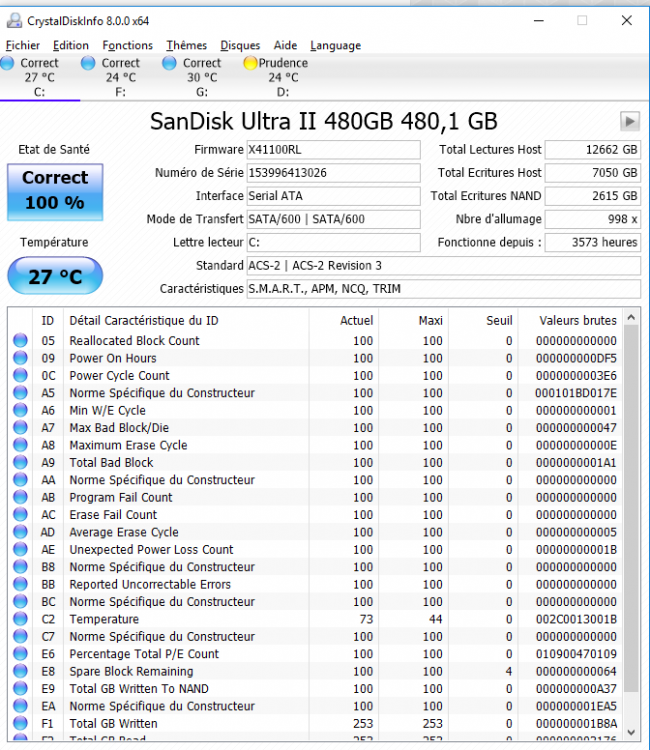Viewport: 650px width, 750px height.
Task: Open the Thèmes menu
Action: 186,45
